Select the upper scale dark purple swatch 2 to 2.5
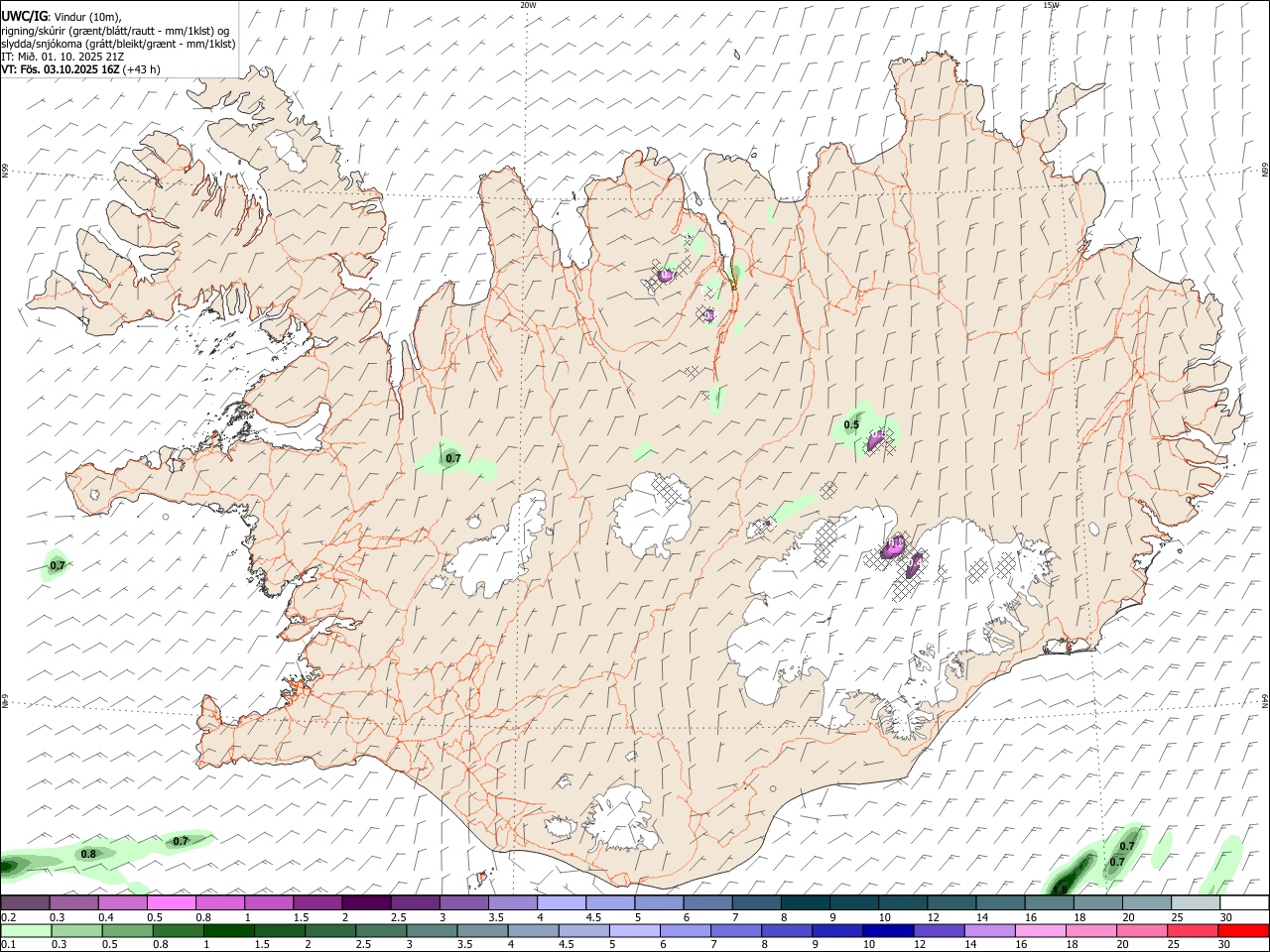 coord(366,902)
